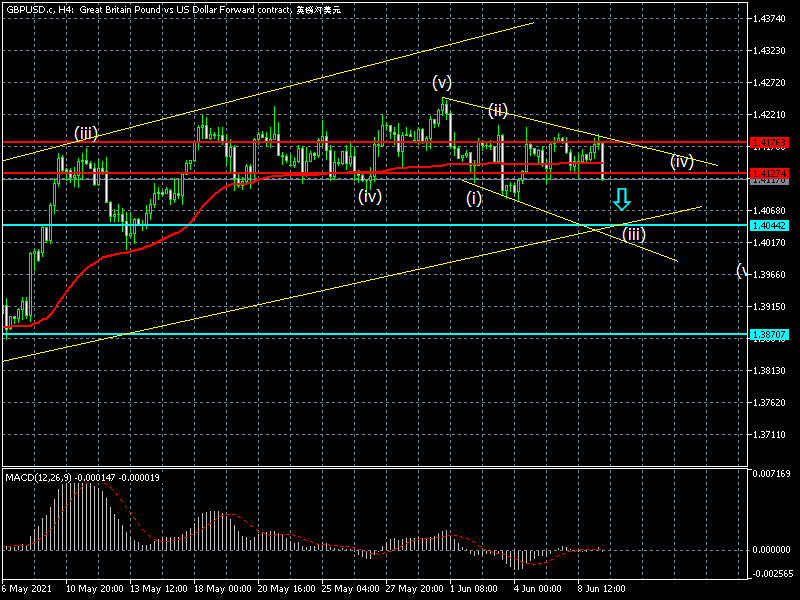This screenshot has width=800, height=600.
Task: Select the (iii) wave label beside the cyan 1.40442 line
Action: point(634,234)
